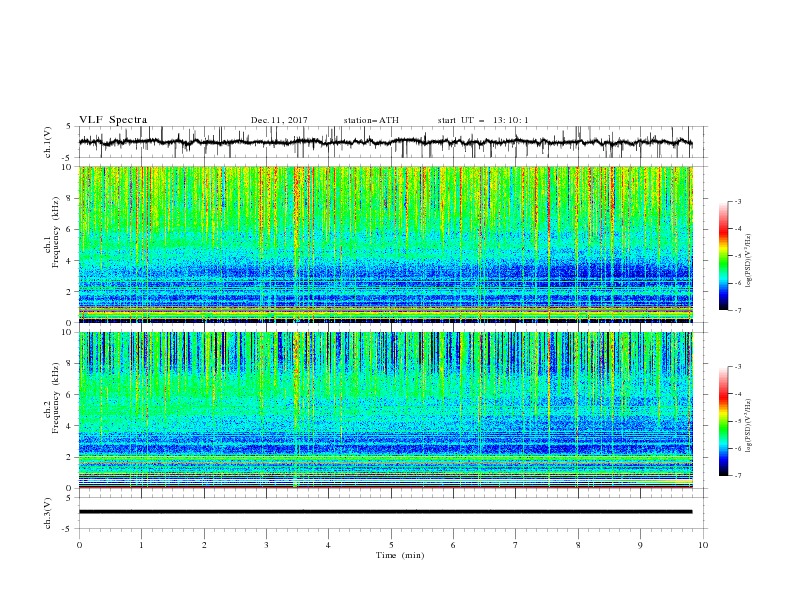This screenshot has width=792, height=612.
Task: Click the "station=ATH" header label
Action: pyautogui.click(x=371, y=120)
